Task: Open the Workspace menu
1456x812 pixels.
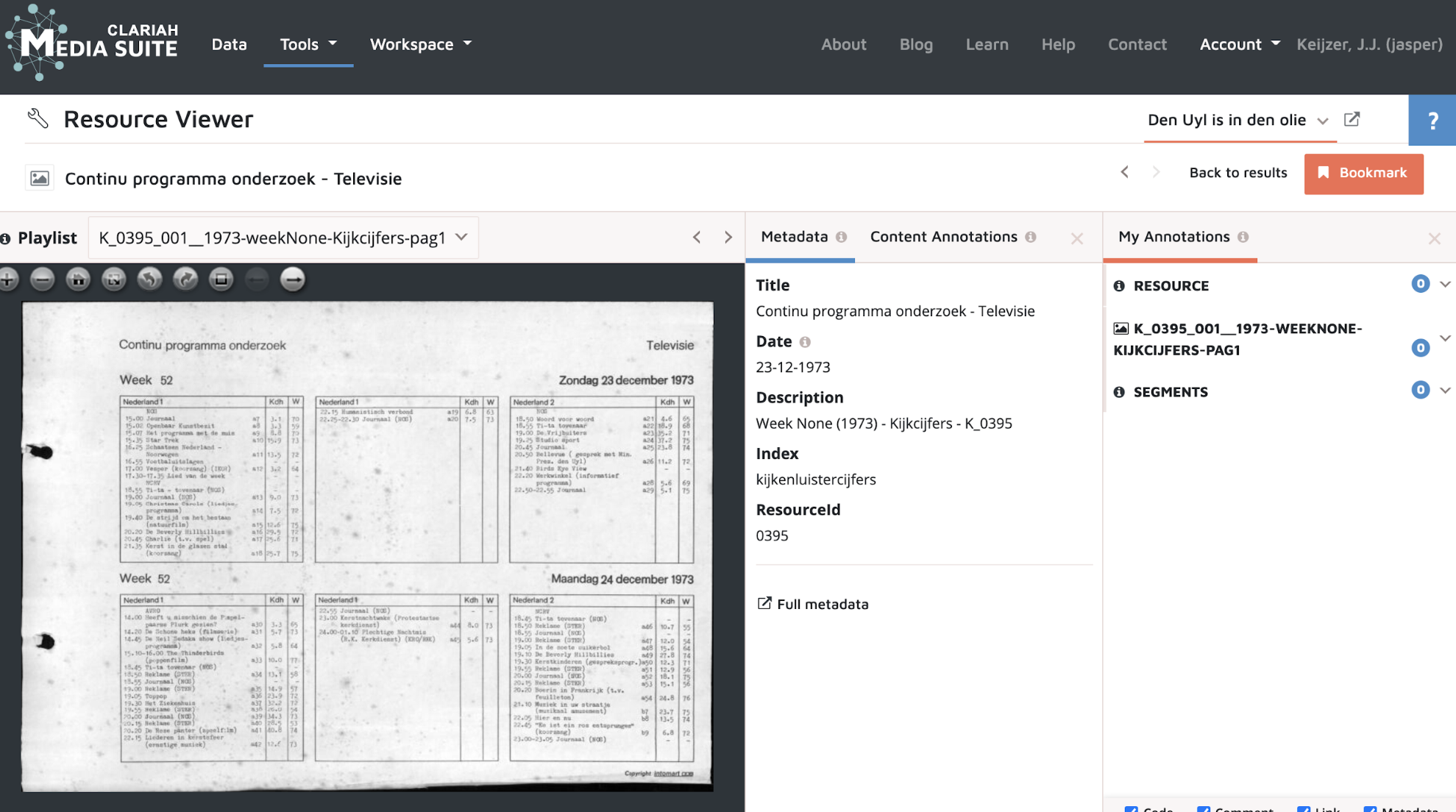Action: point(420,44)
